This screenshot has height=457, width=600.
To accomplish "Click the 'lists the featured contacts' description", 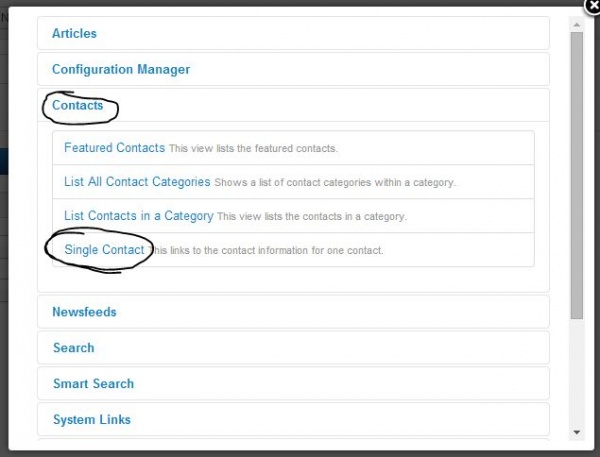I will (x=253, y=149).
